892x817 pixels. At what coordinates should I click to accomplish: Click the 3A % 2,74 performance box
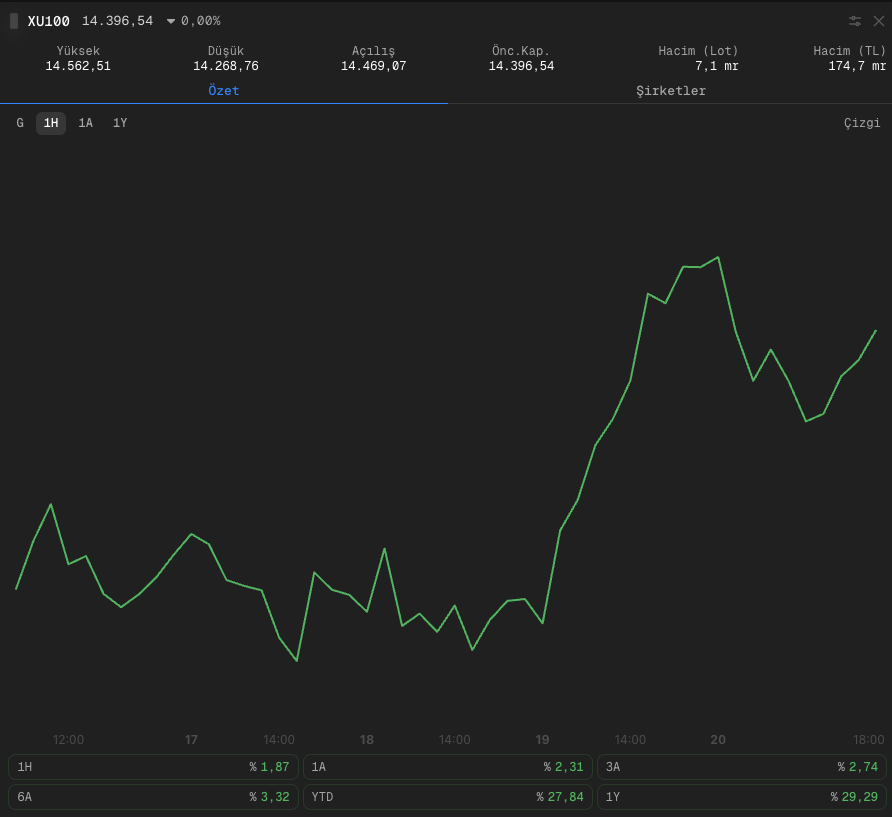point(742,767)
